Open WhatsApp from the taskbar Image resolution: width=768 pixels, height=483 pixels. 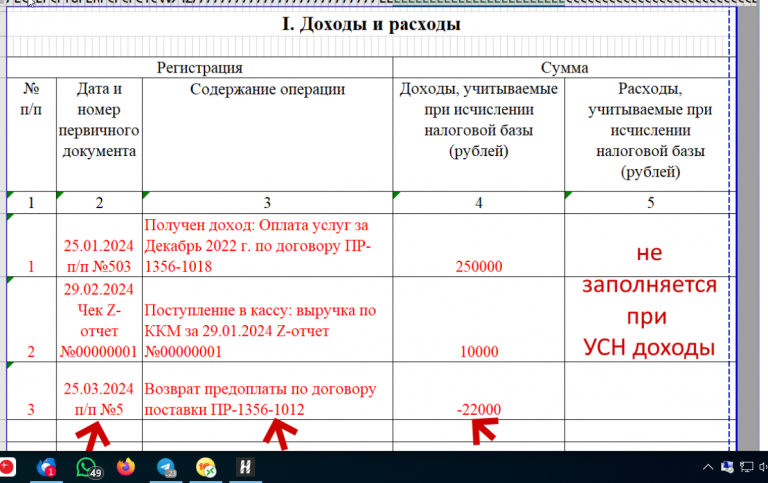tap(88, 467)
